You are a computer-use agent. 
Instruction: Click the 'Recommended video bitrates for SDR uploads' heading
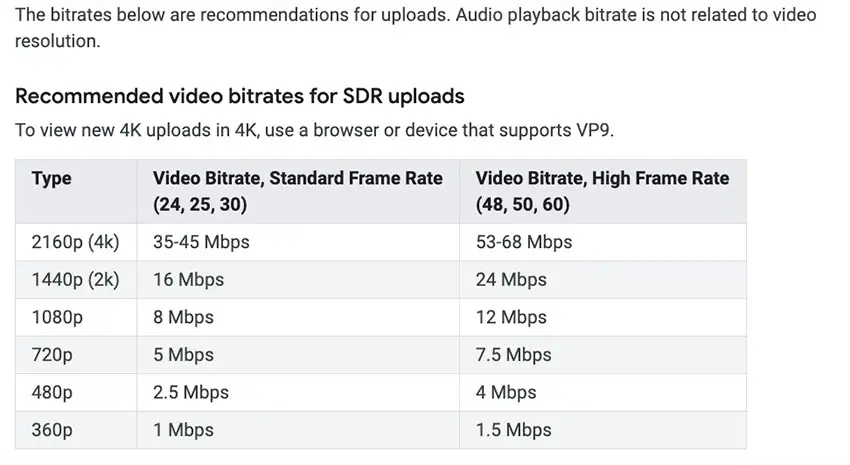[x=240, y=96]
